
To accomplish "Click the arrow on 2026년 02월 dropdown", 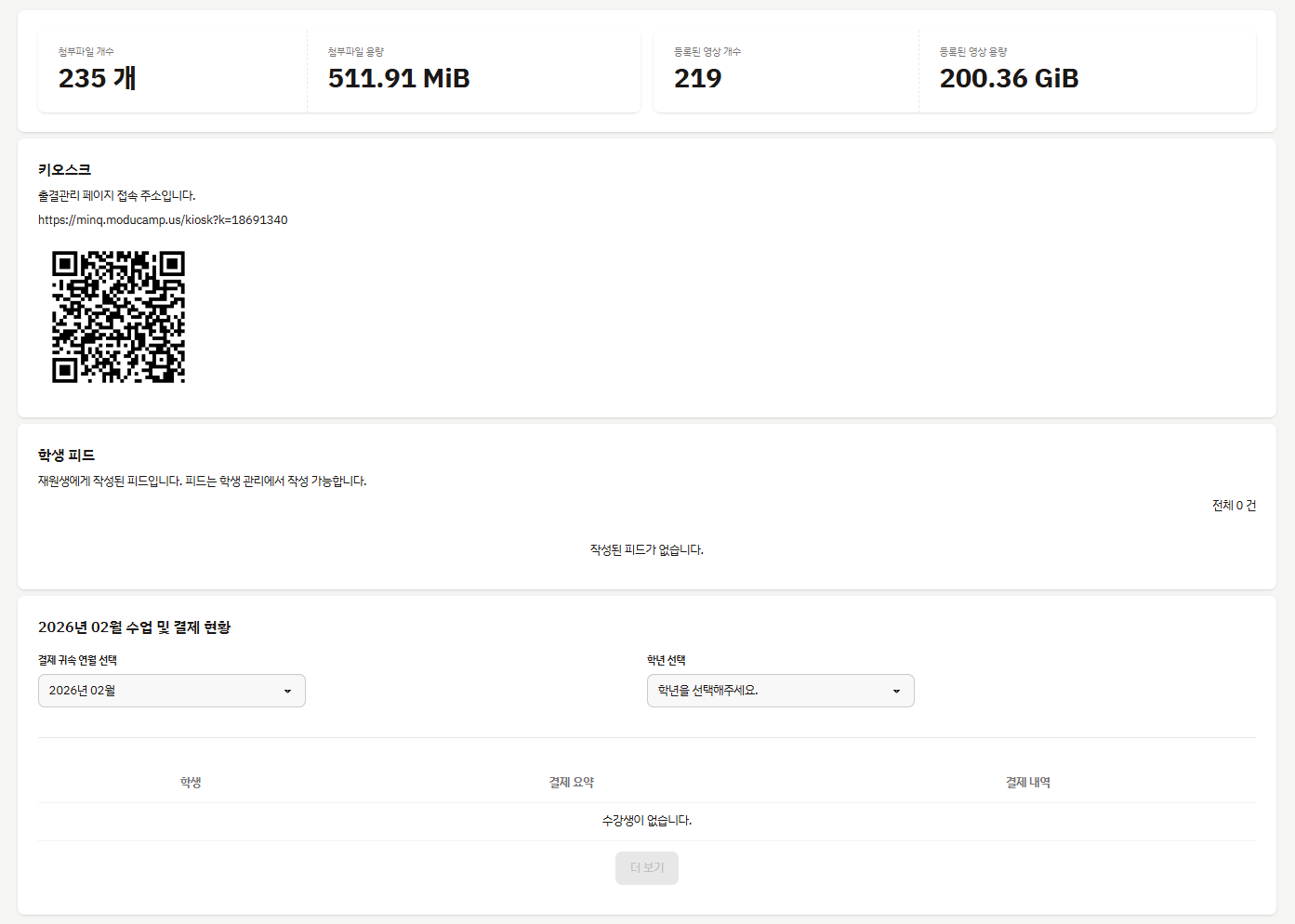I will pyautogui.click(x=287, y=691).
